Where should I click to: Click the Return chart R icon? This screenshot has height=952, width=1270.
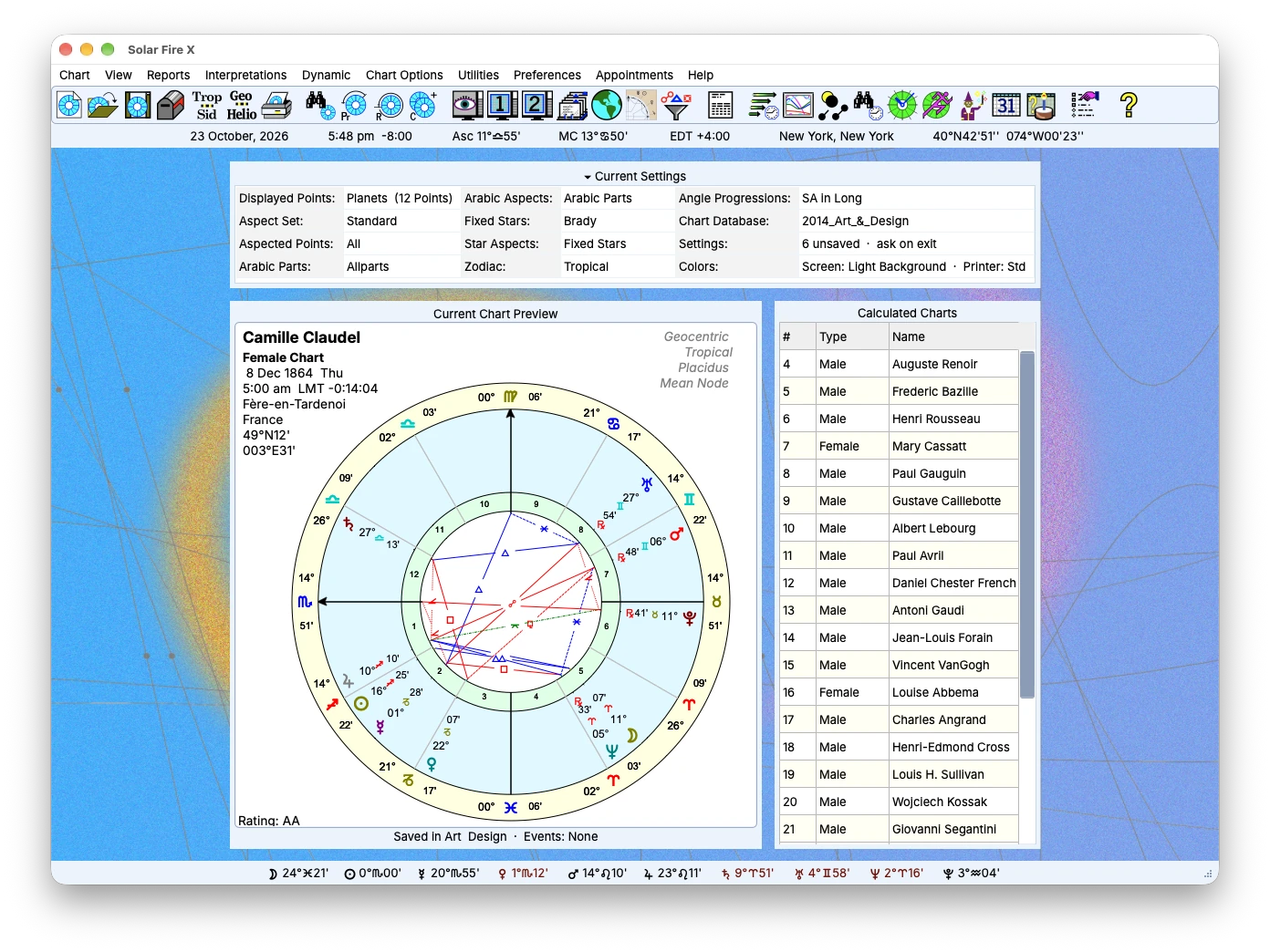(389, 105)
